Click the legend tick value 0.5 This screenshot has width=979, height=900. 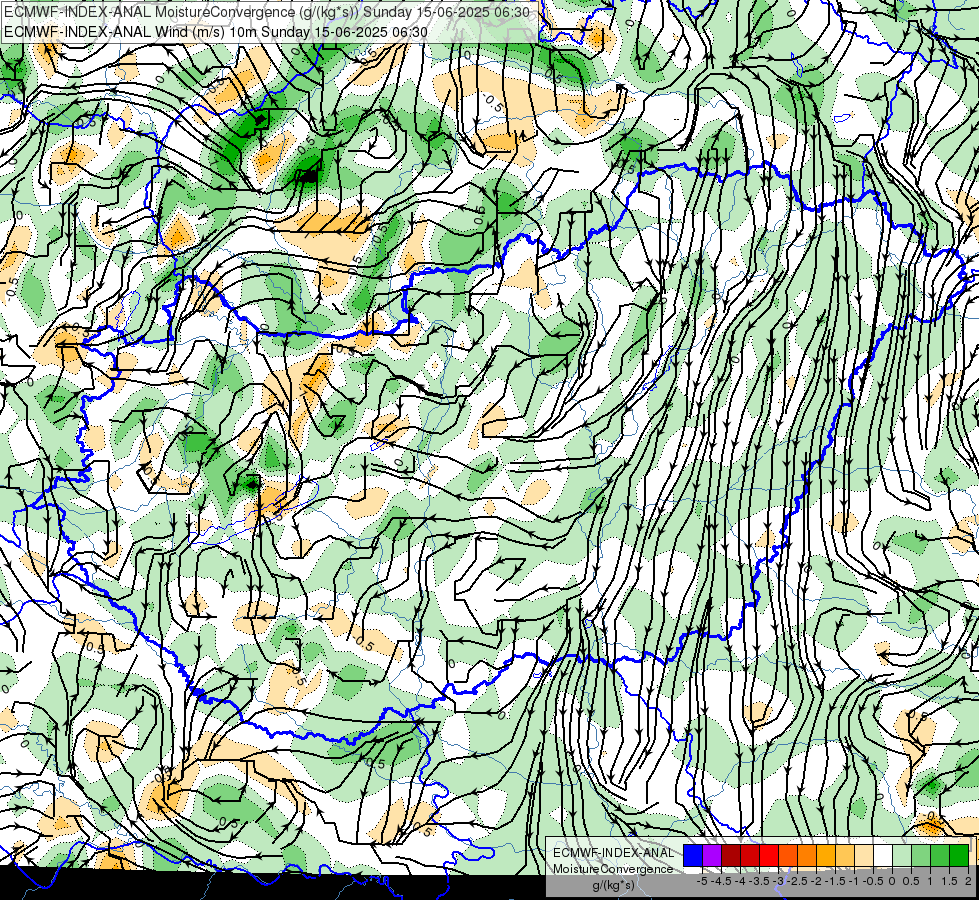pyautogui.click(x=911, y=881)
